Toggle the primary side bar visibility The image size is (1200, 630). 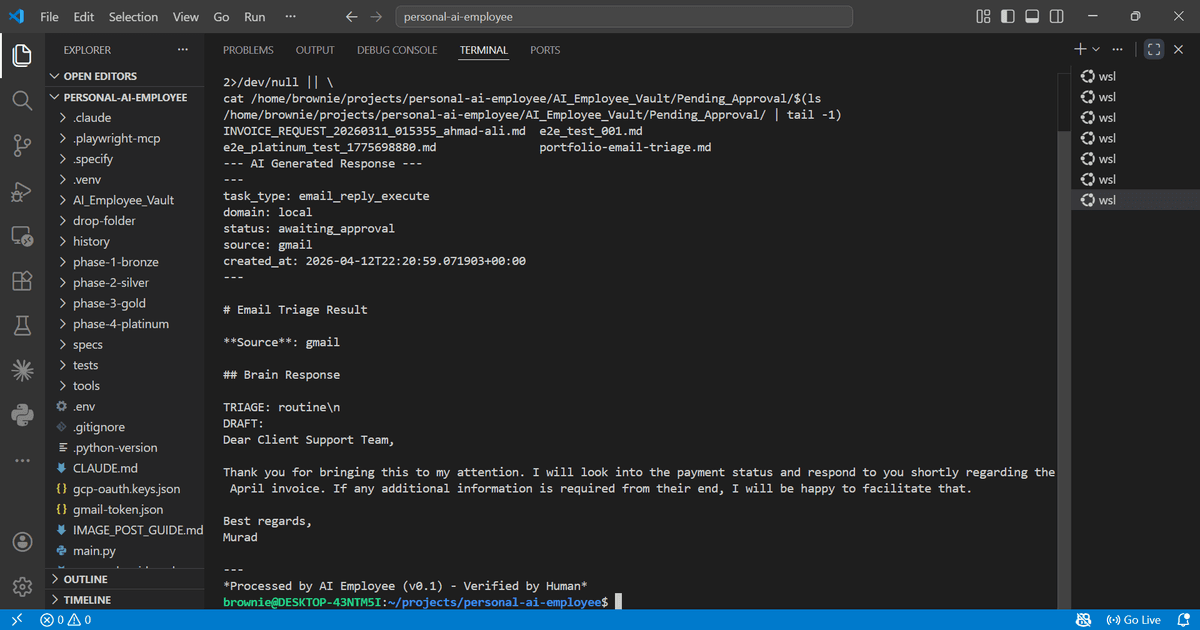1007,17
